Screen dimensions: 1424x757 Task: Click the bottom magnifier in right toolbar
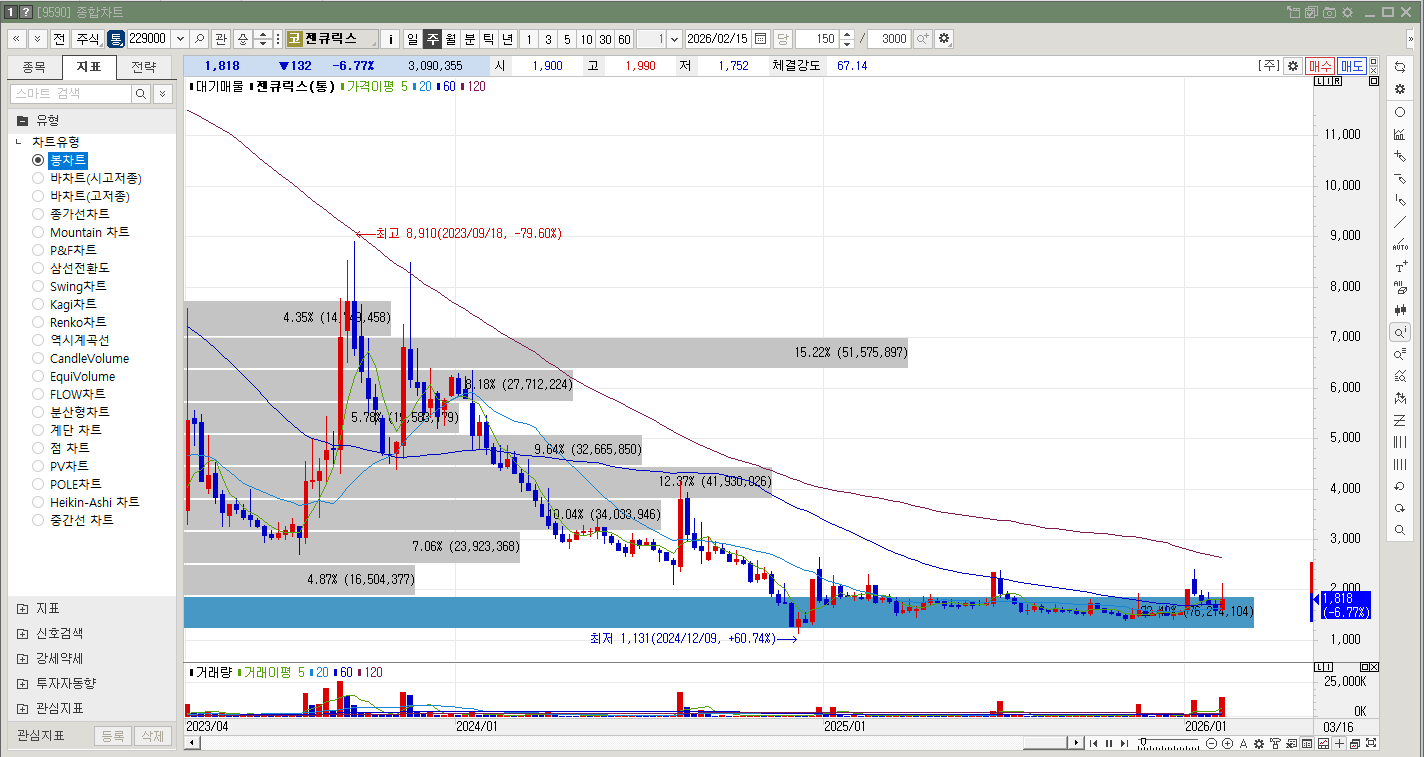tap(1400, 530)
